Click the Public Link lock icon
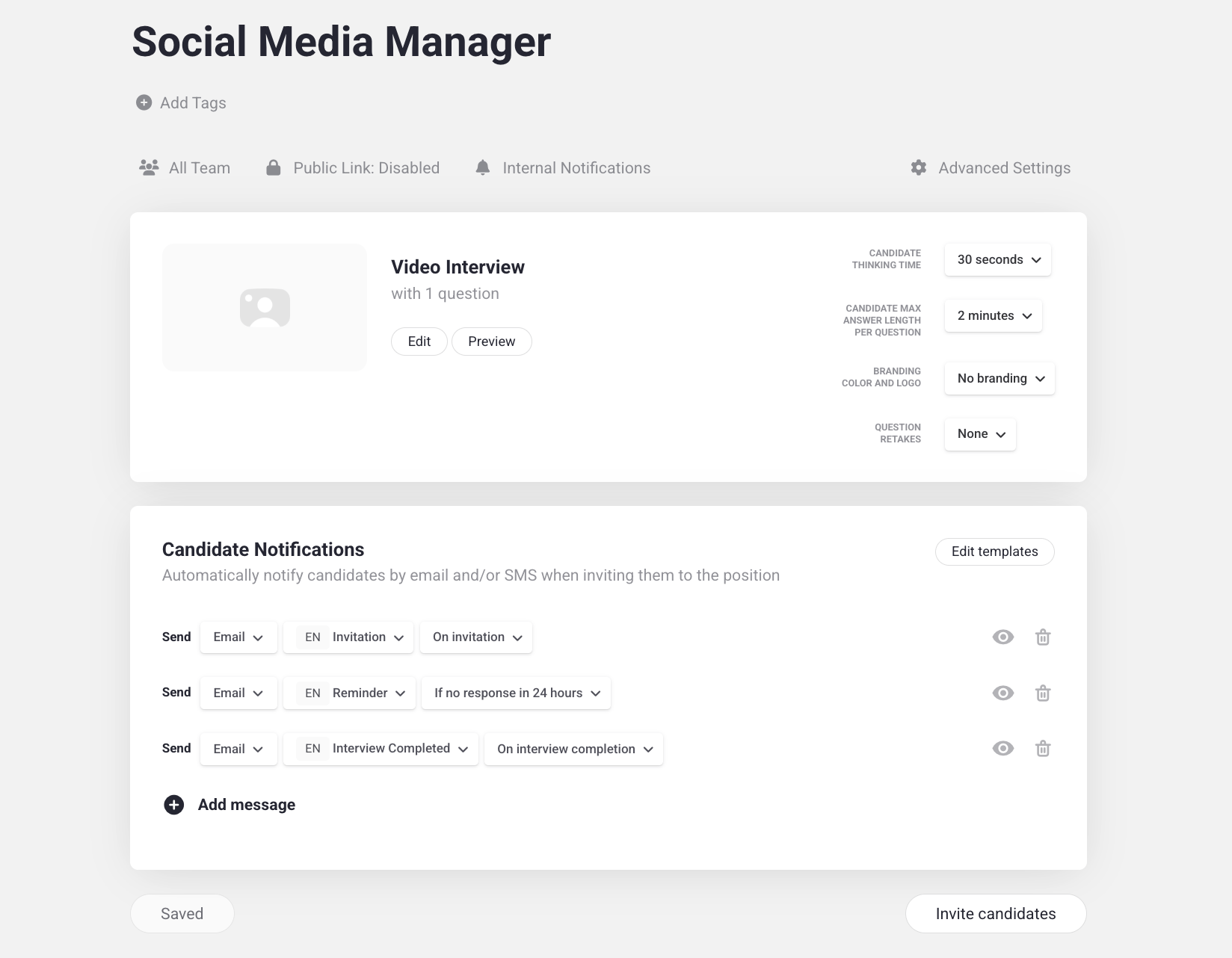 coord(274,167)
